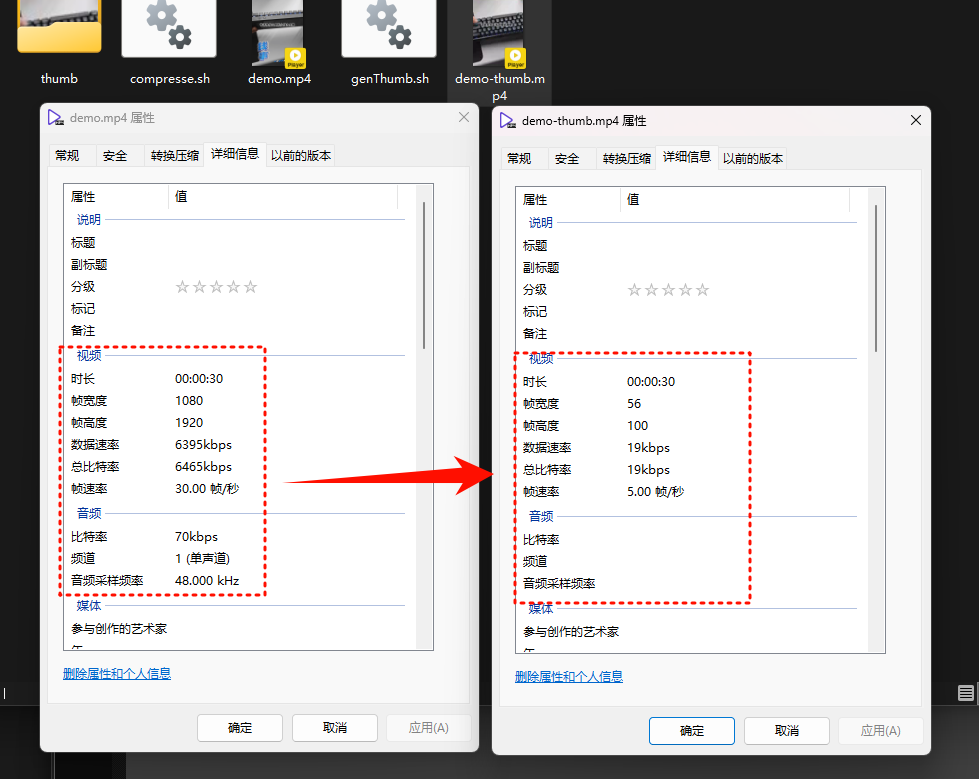
Task: Open 以前的版本 tab in demo-thumb.mp4 properties
Action: point(752,159)
